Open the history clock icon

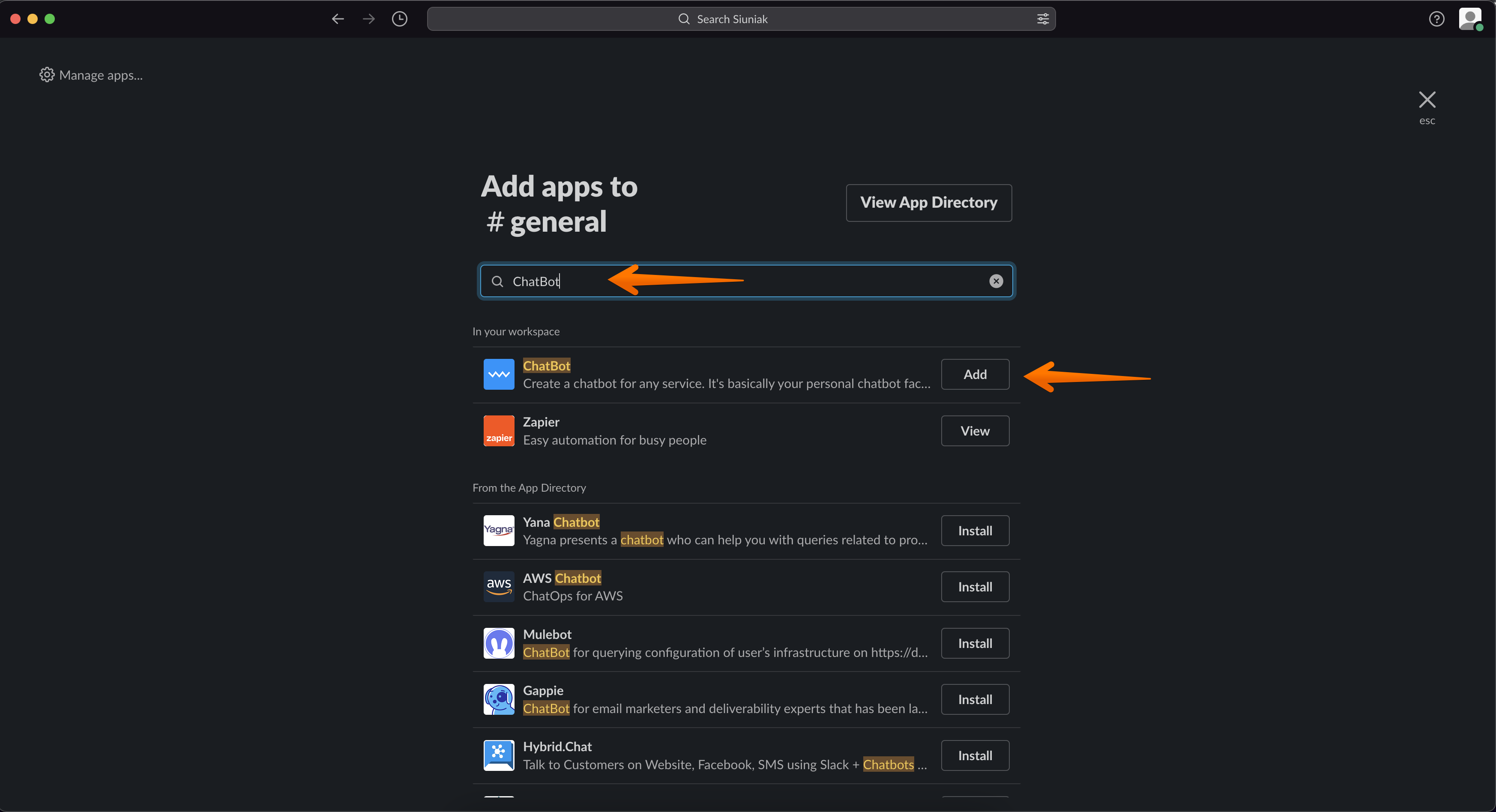[400, 19]
